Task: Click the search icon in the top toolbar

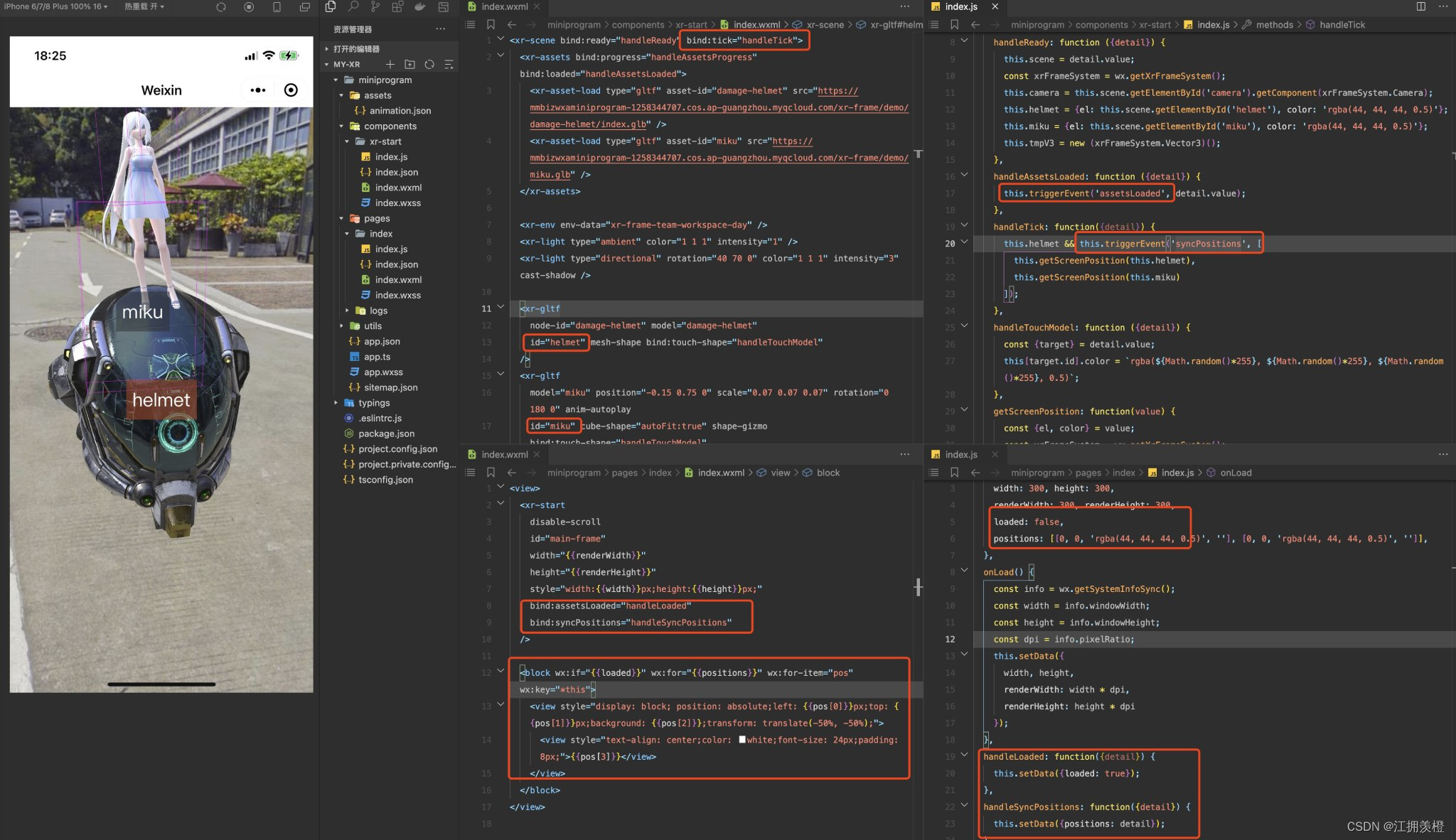Action: pyautogui.click(x=355, y=7)
